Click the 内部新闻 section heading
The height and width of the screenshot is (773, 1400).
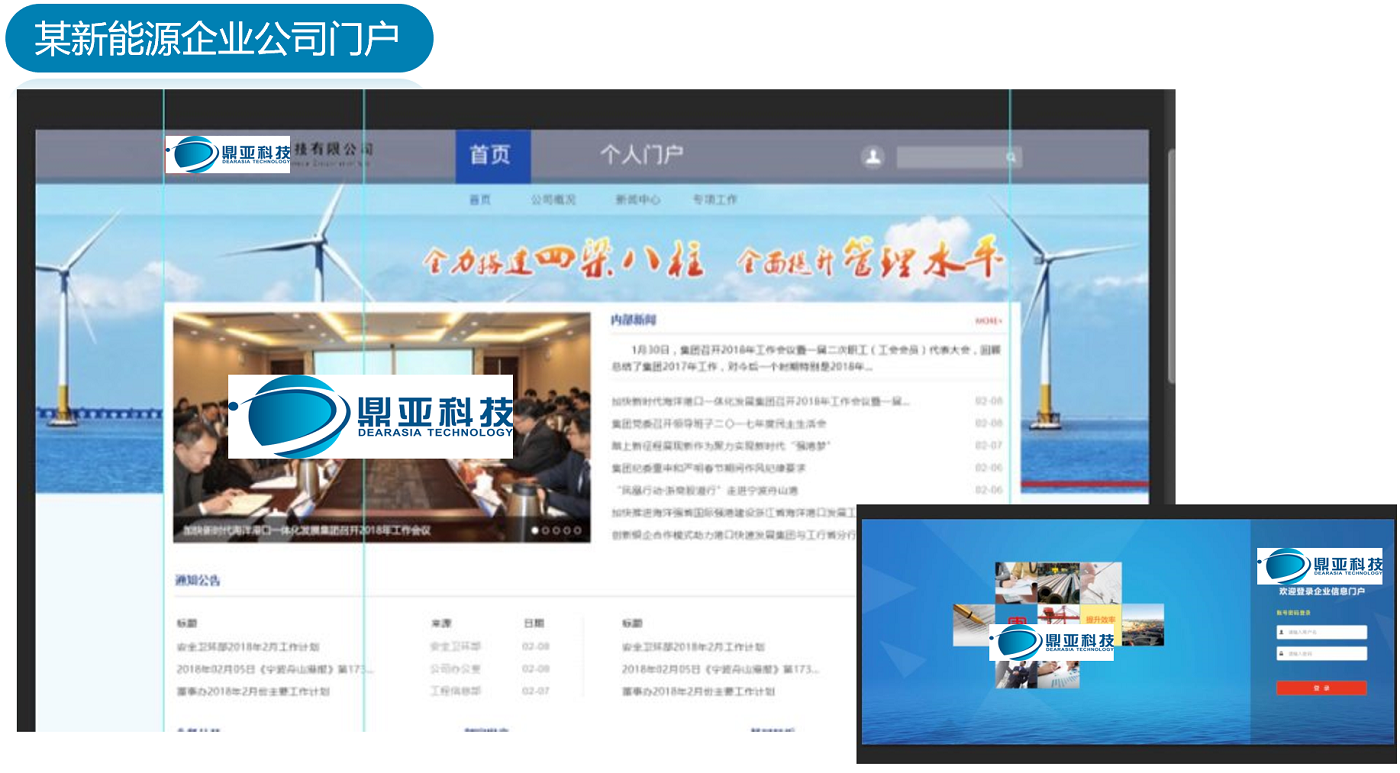pos(633,320)
